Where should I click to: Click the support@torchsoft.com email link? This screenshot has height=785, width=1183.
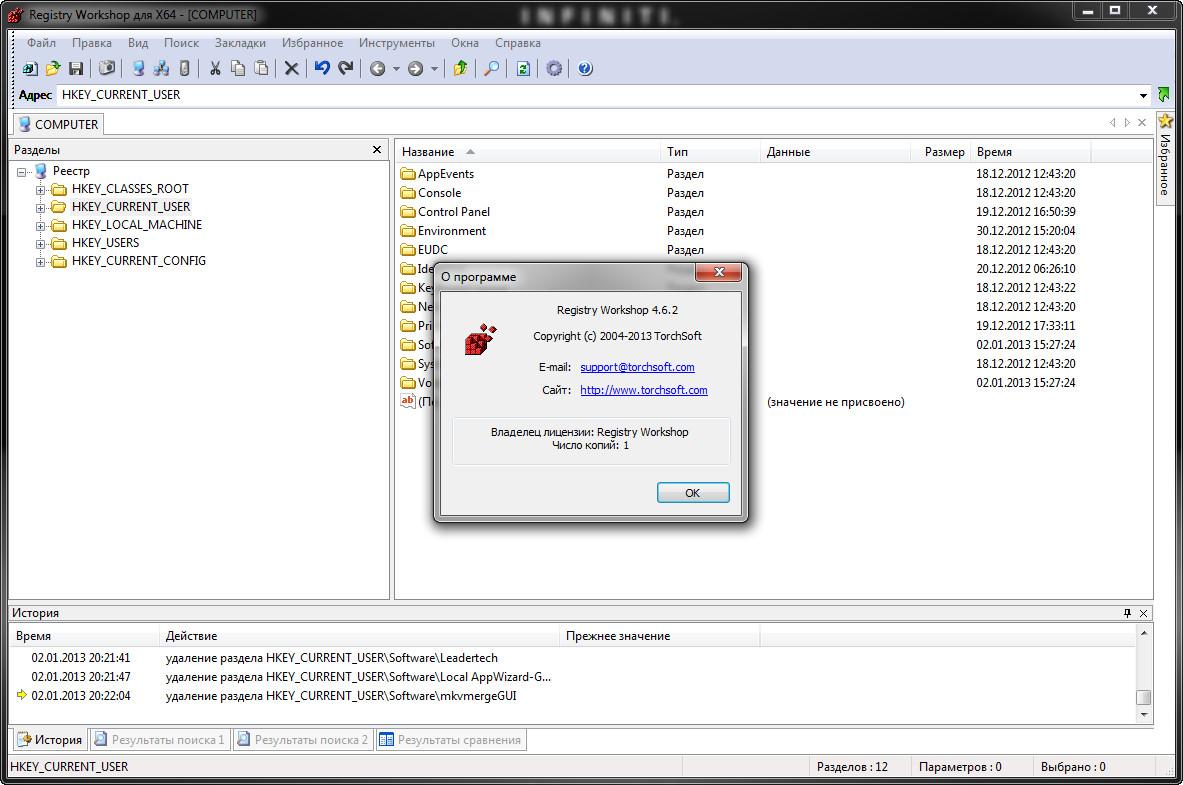tap(638, 368)
